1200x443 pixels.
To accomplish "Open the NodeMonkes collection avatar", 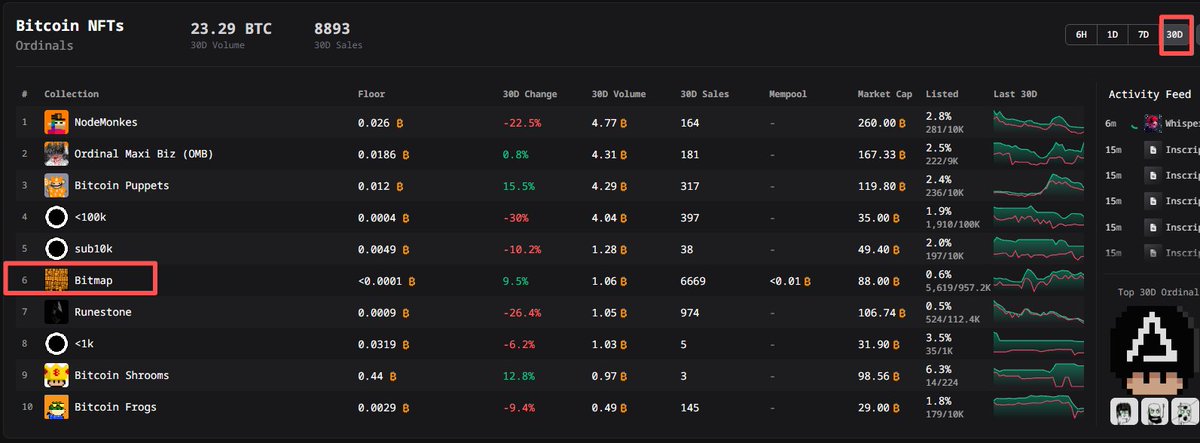I will (x=56, y=122).
